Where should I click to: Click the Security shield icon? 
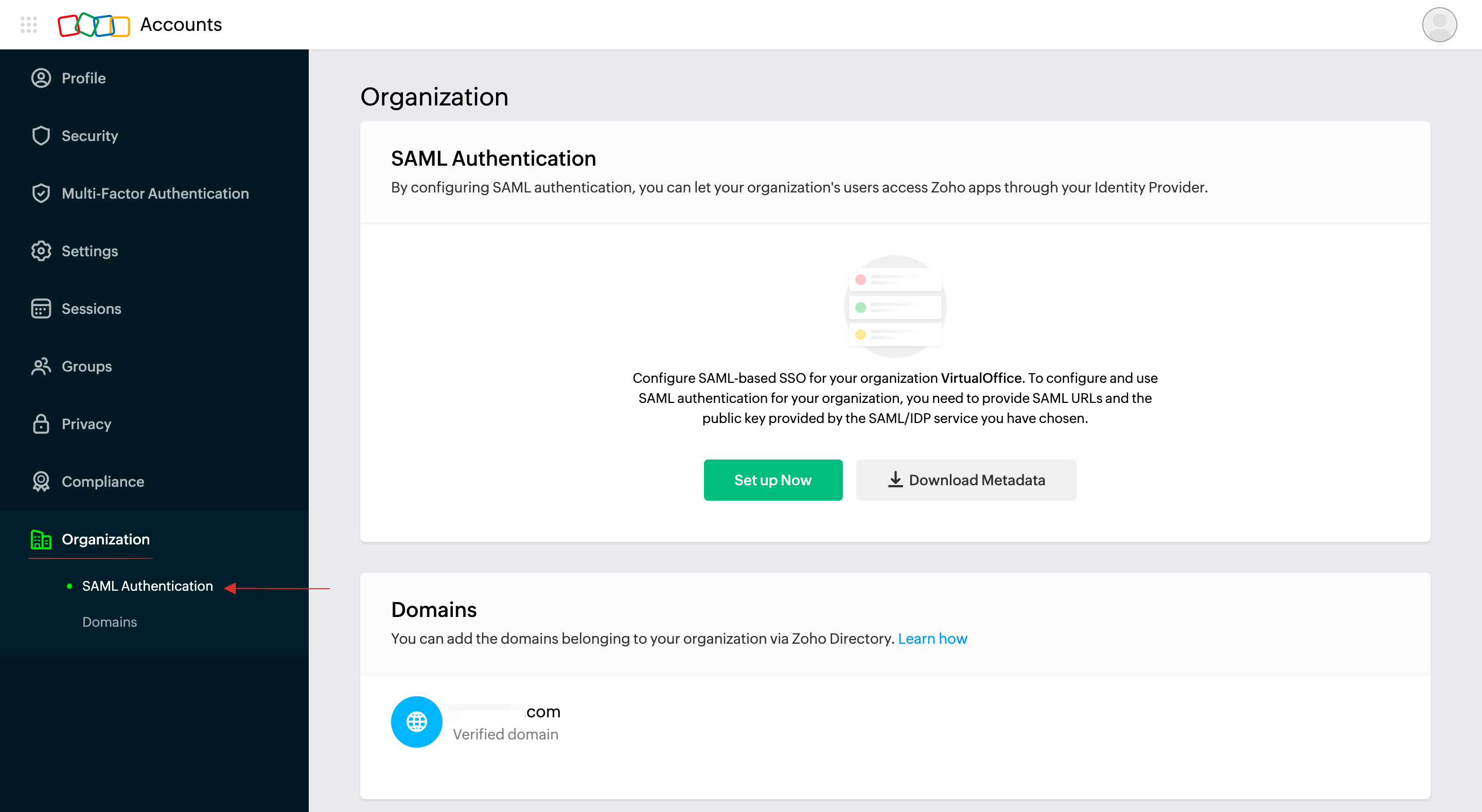coord(41,135)
